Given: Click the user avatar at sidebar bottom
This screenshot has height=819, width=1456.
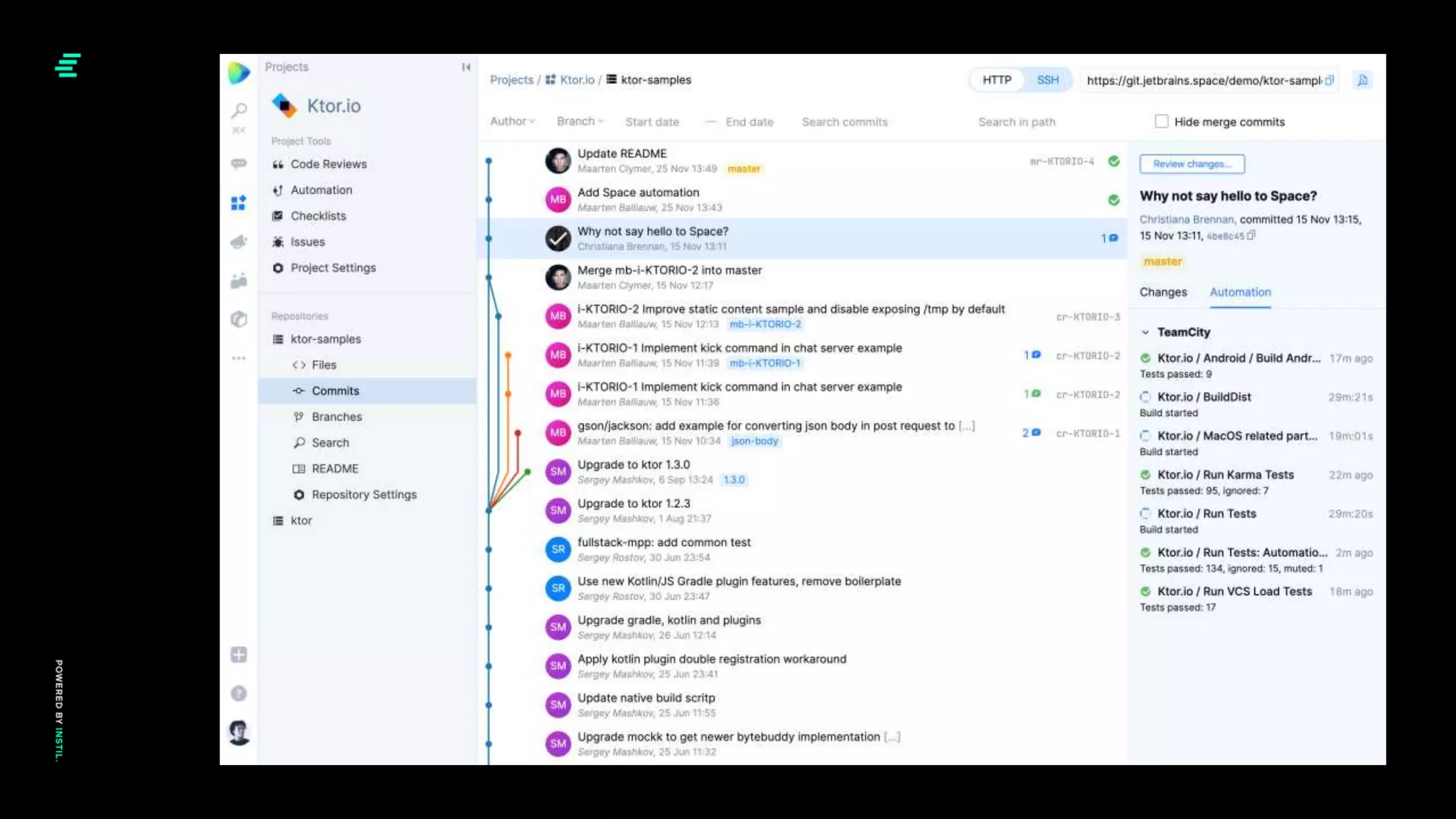Looking at the screenshot, I should pos(239,732).
